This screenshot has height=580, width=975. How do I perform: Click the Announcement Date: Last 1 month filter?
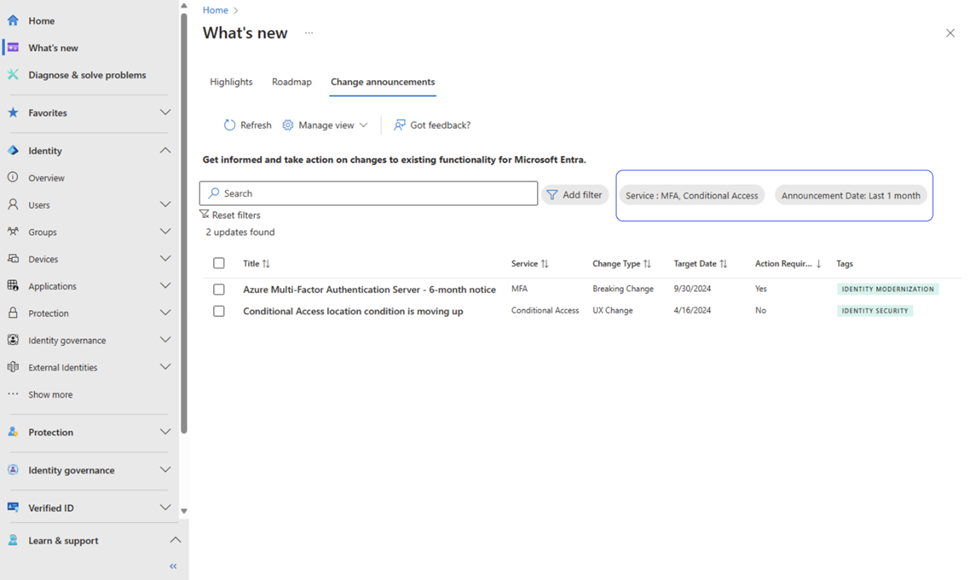click(x=851, y=195)
